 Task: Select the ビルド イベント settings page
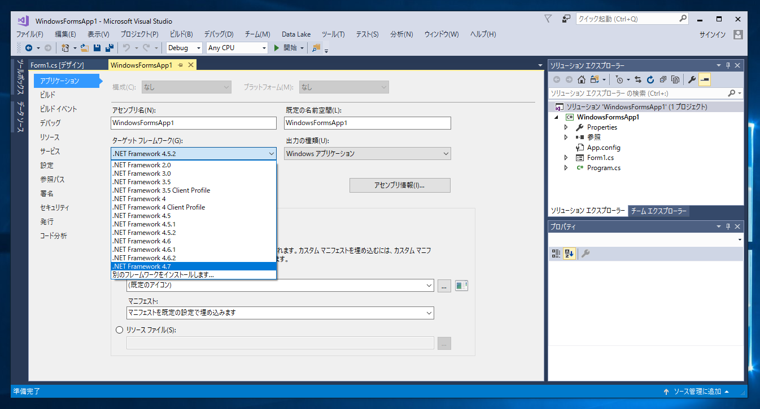pyautogui.click(x=58, y=109)
